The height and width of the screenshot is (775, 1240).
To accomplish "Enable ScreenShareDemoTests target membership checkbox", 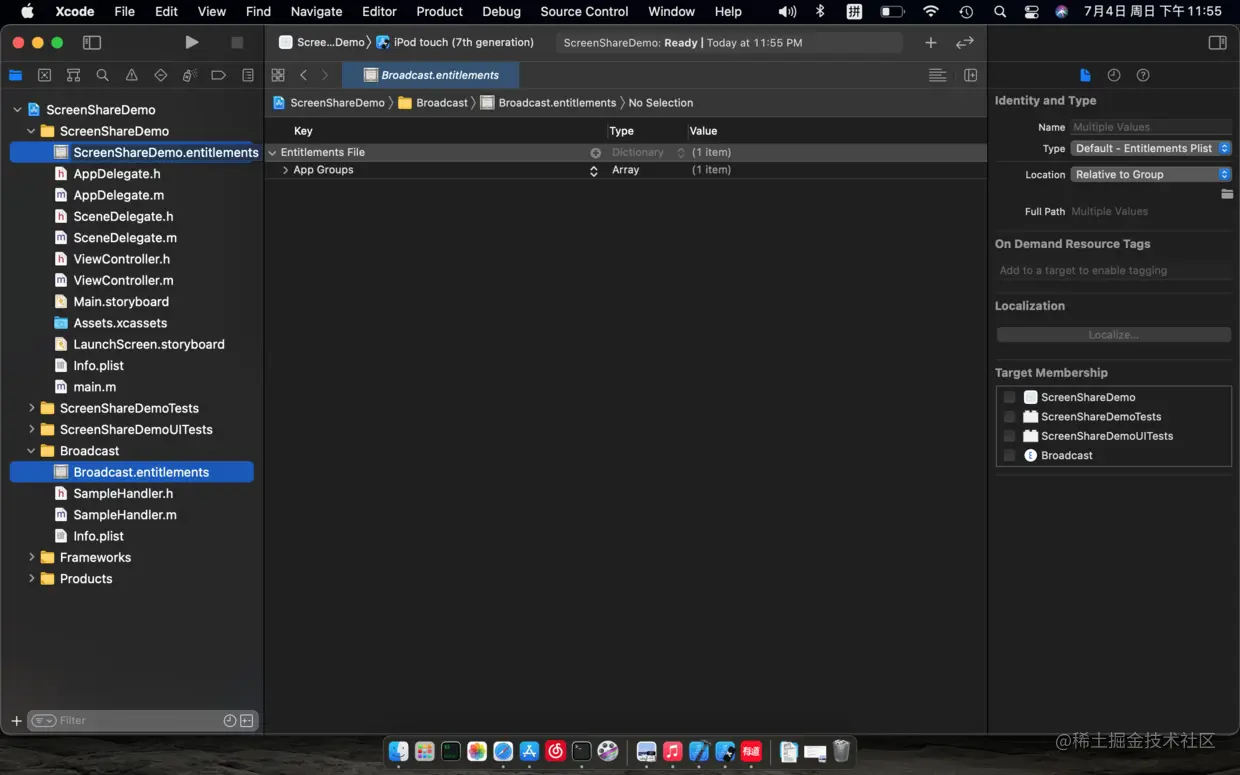I will pyautogui.click(x=1010, y=417).
